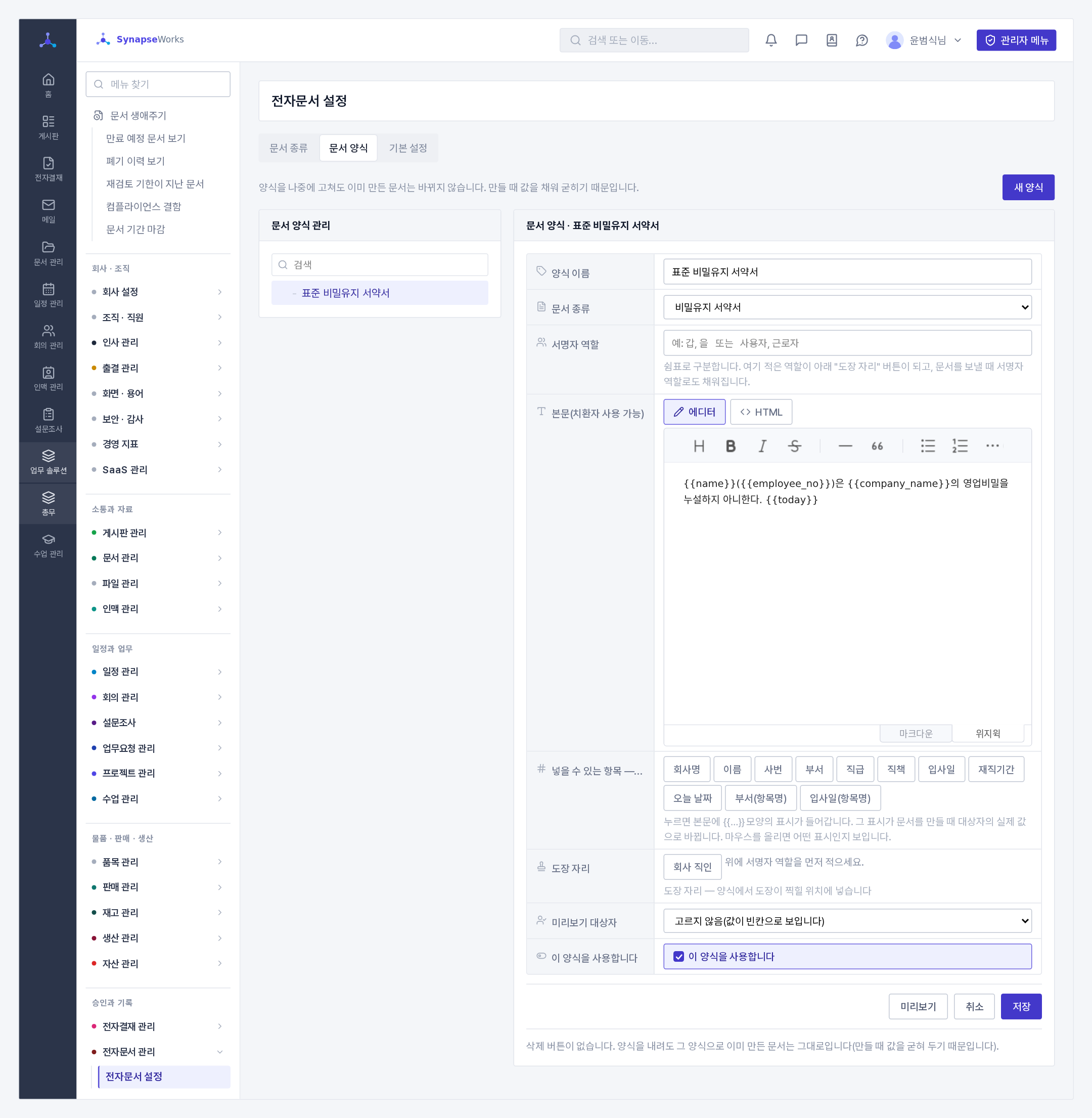1092x1118 pixels.
Task: Click the 서명자 역할 input field
Action: 847,342
